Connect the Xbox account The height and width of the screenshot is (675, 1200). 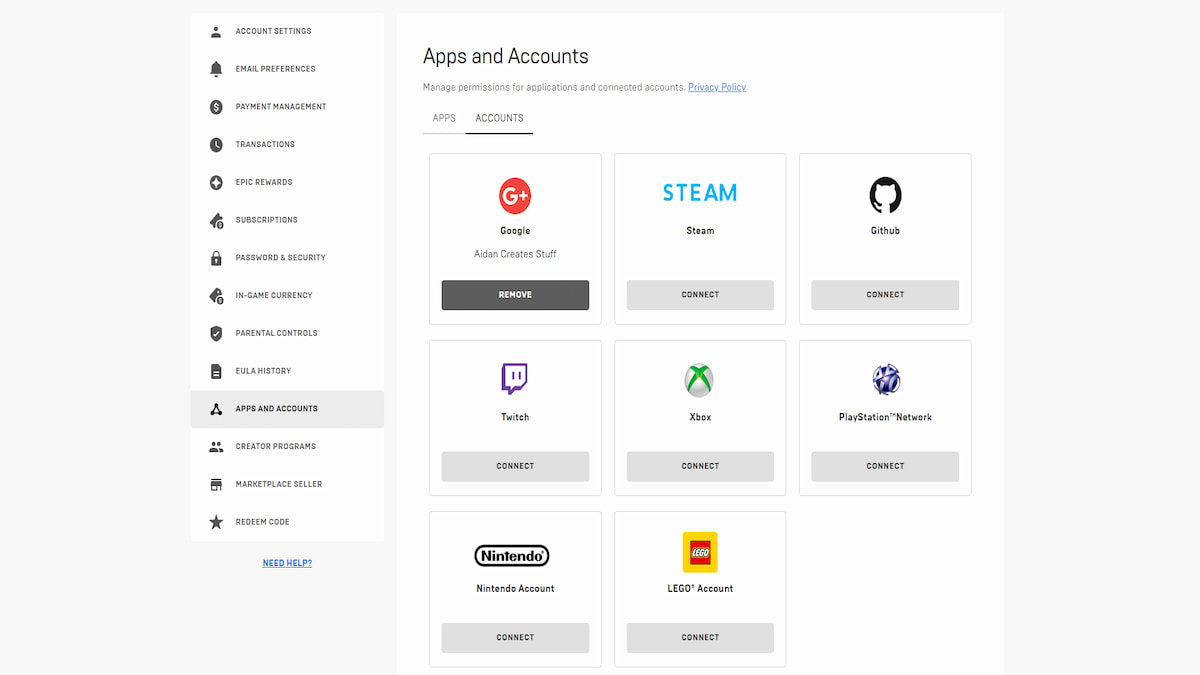pyautogui.click(x=700, y=466)
